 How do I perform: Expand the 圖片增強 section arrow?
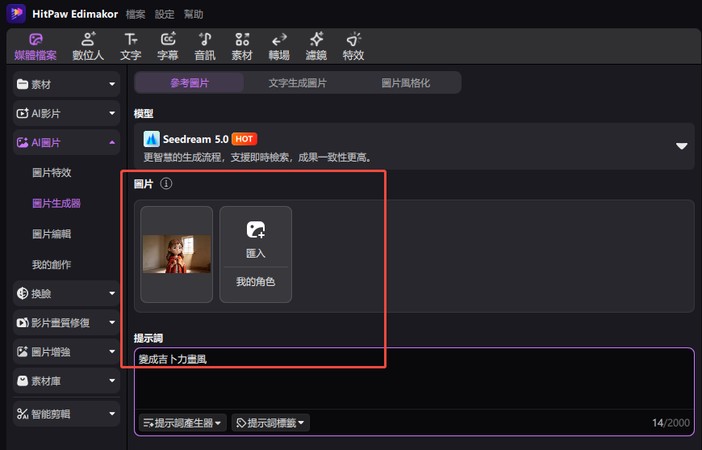click(112, 351)
